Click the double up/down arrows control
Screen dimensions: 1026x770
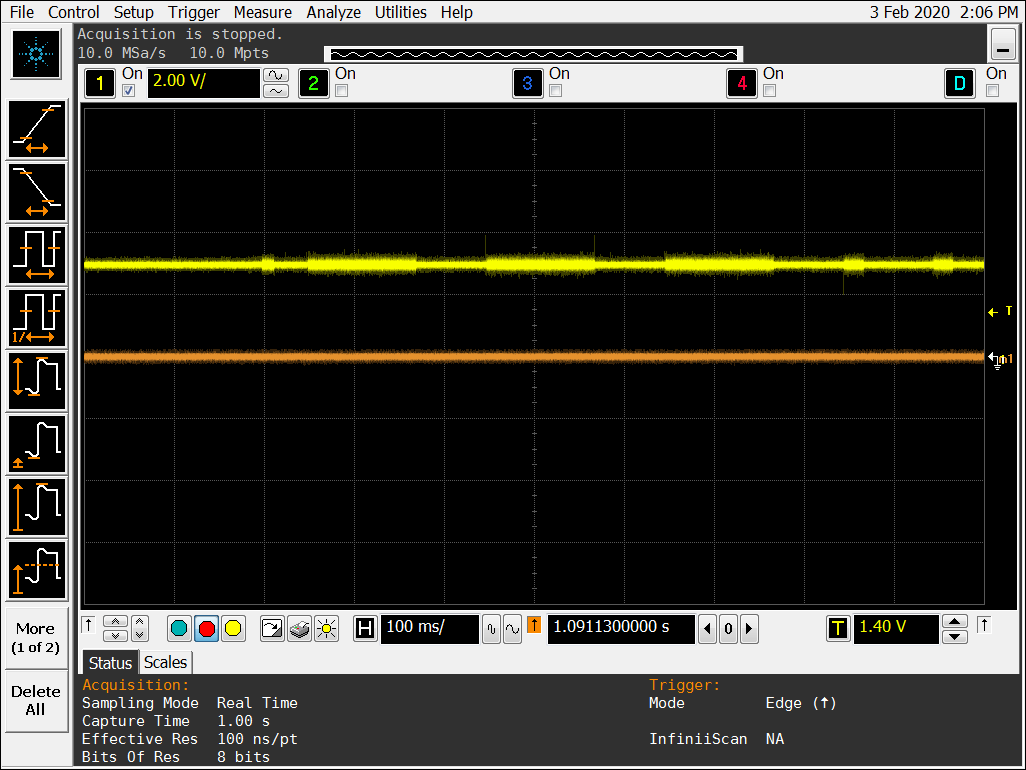tap(139, 629)
